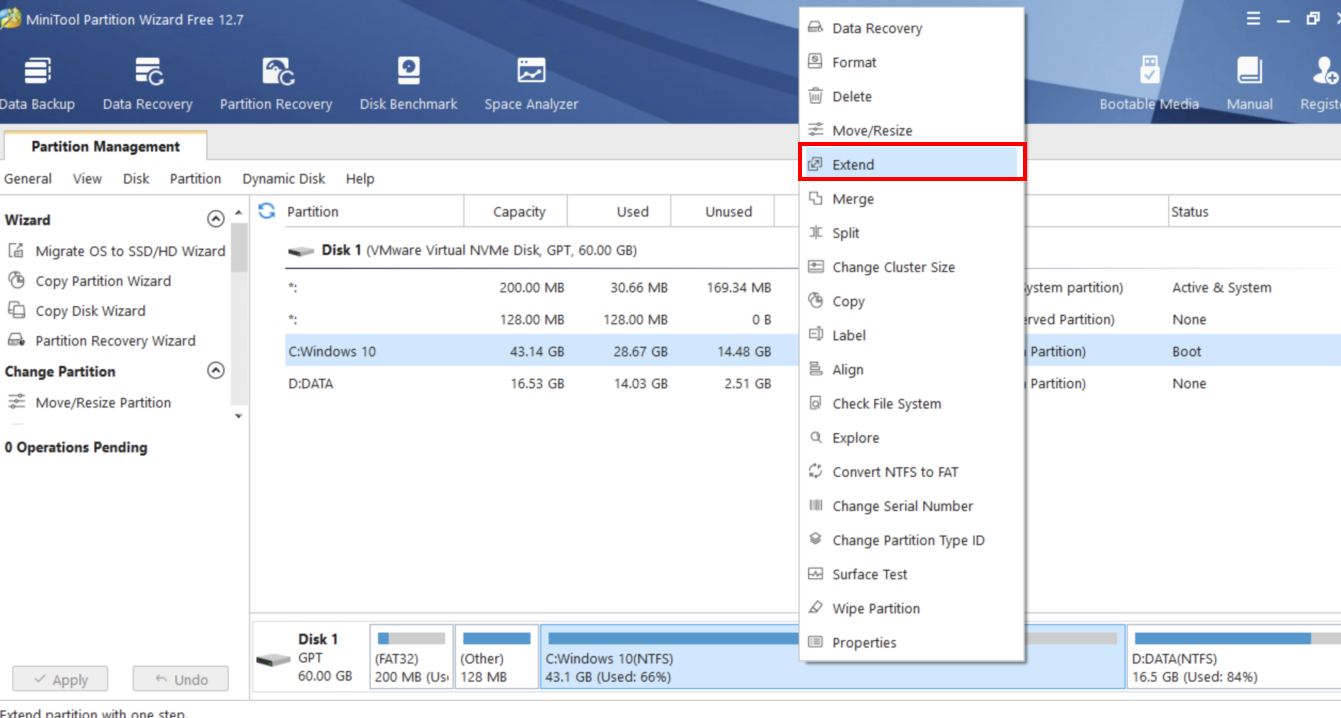Refresh the partition list
Viewport: 1341px width, 718px height.
(266, 211)
